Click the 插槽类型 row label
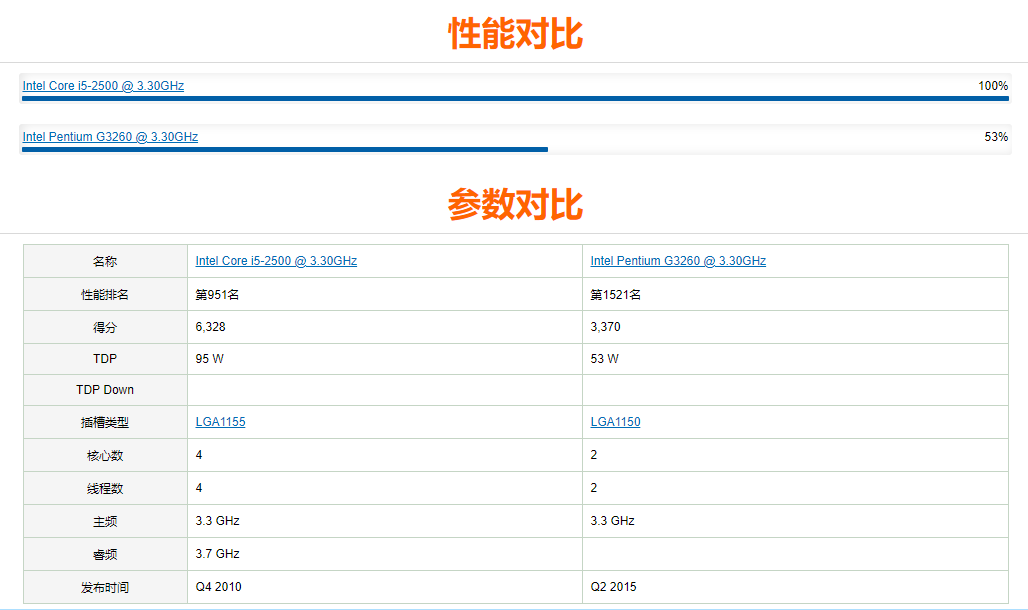The width and height of the screenshot is (1028, 610). pos(105,422)
